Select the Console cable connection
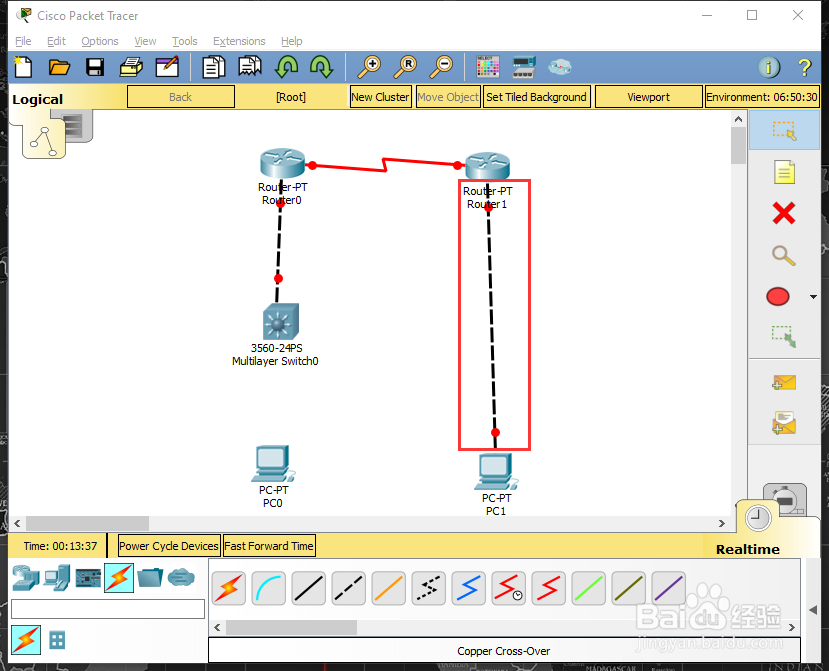 point(269,588)
